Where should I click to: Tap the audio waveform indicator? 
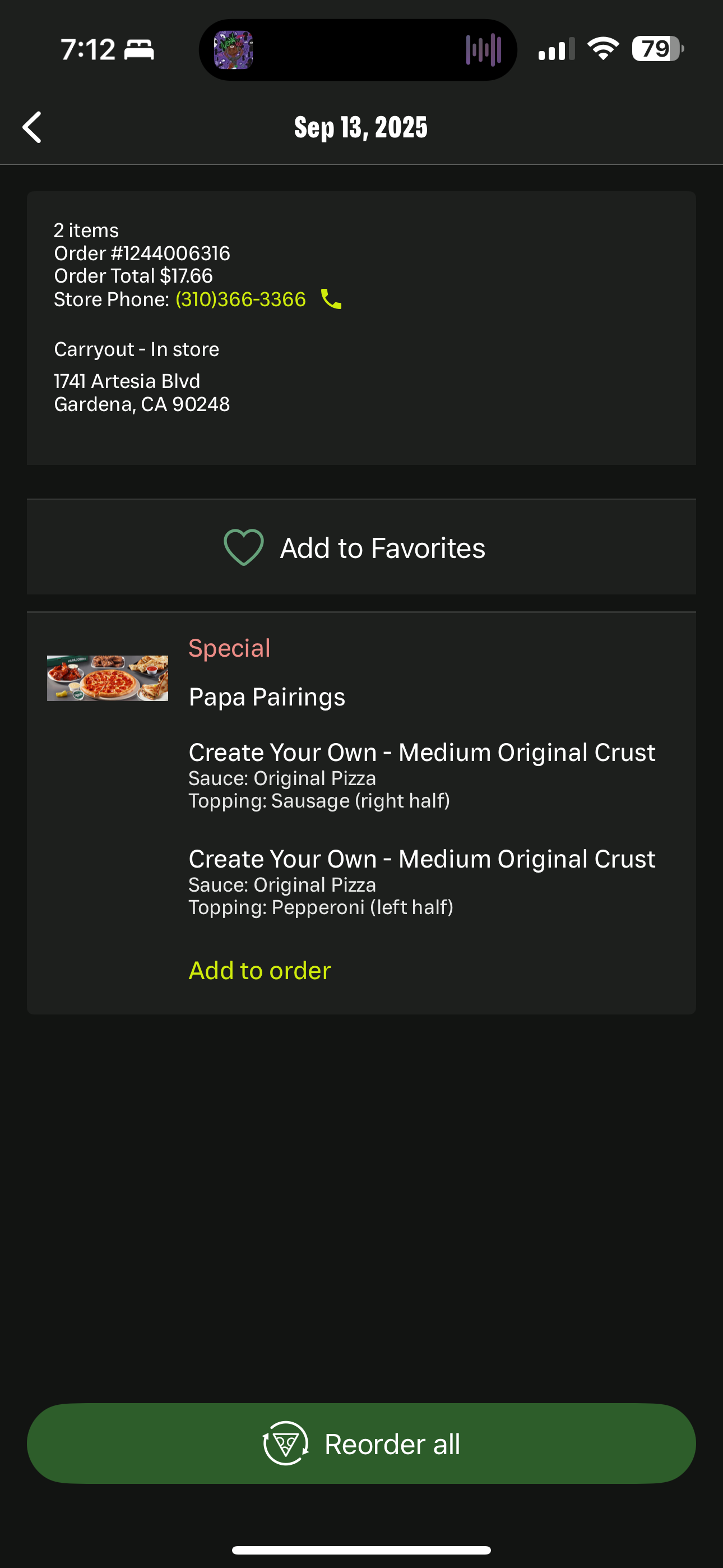tap(483, 50)
